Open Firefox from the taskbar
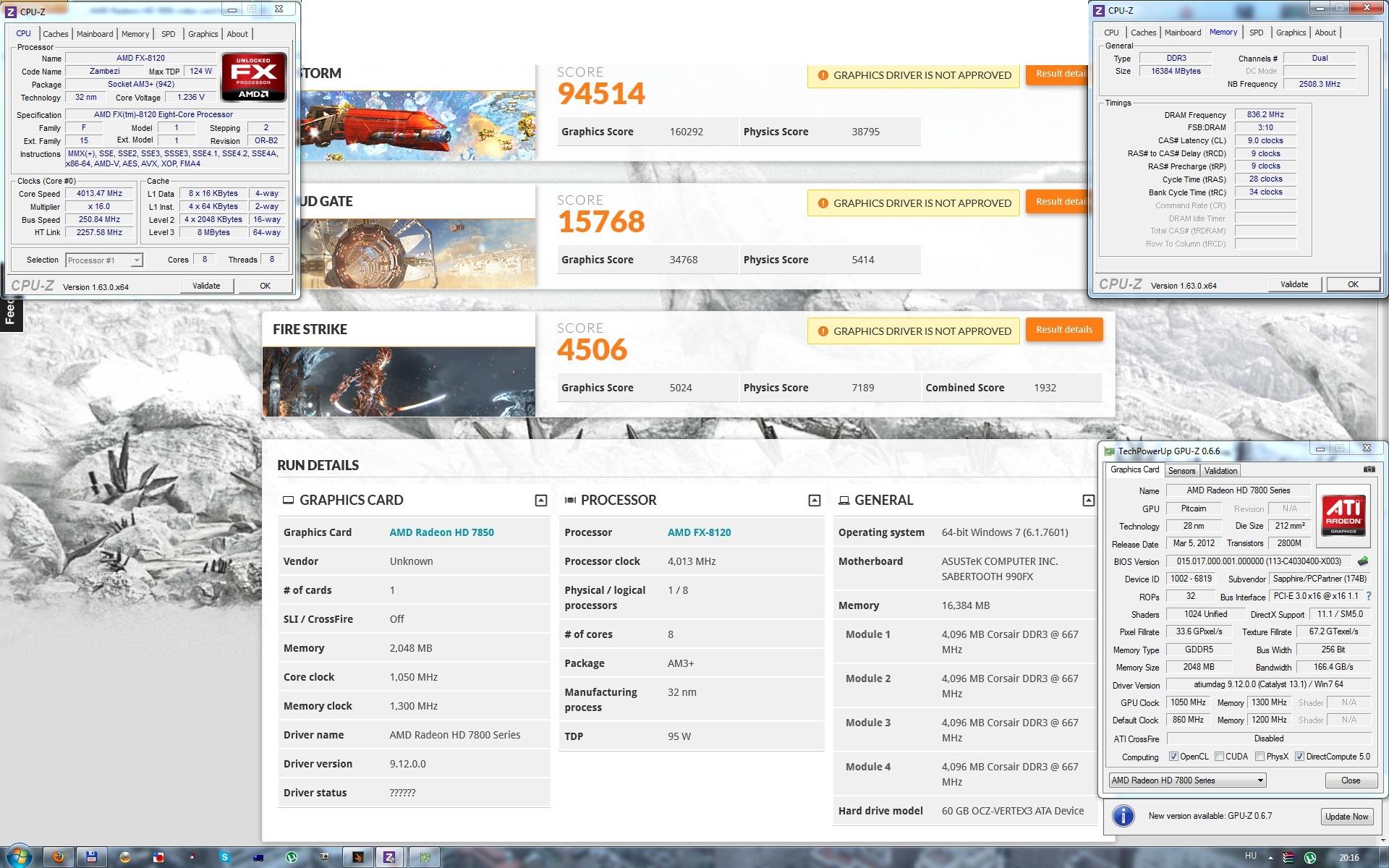The height and width of the screenshot is (868, 1389). (59, 857)
